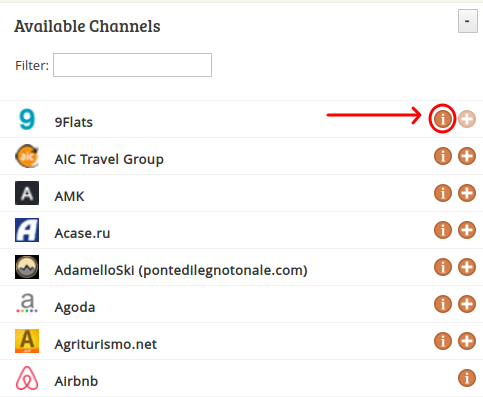483x397 pixels.
Task: Select the Agoda channel name
Action: click(x=75, y=307)
